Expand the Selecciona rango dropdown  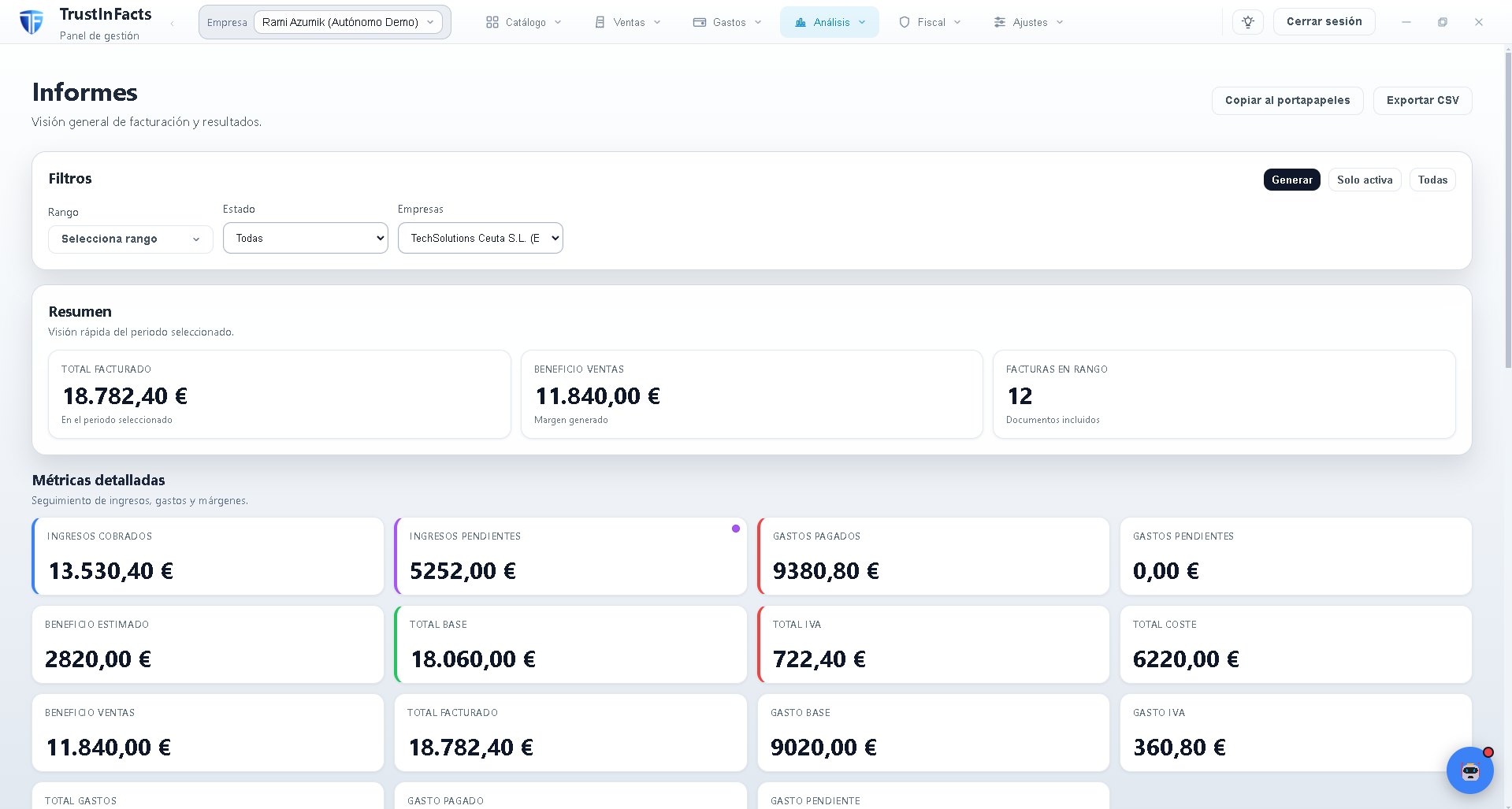click(x=131, y=239)
